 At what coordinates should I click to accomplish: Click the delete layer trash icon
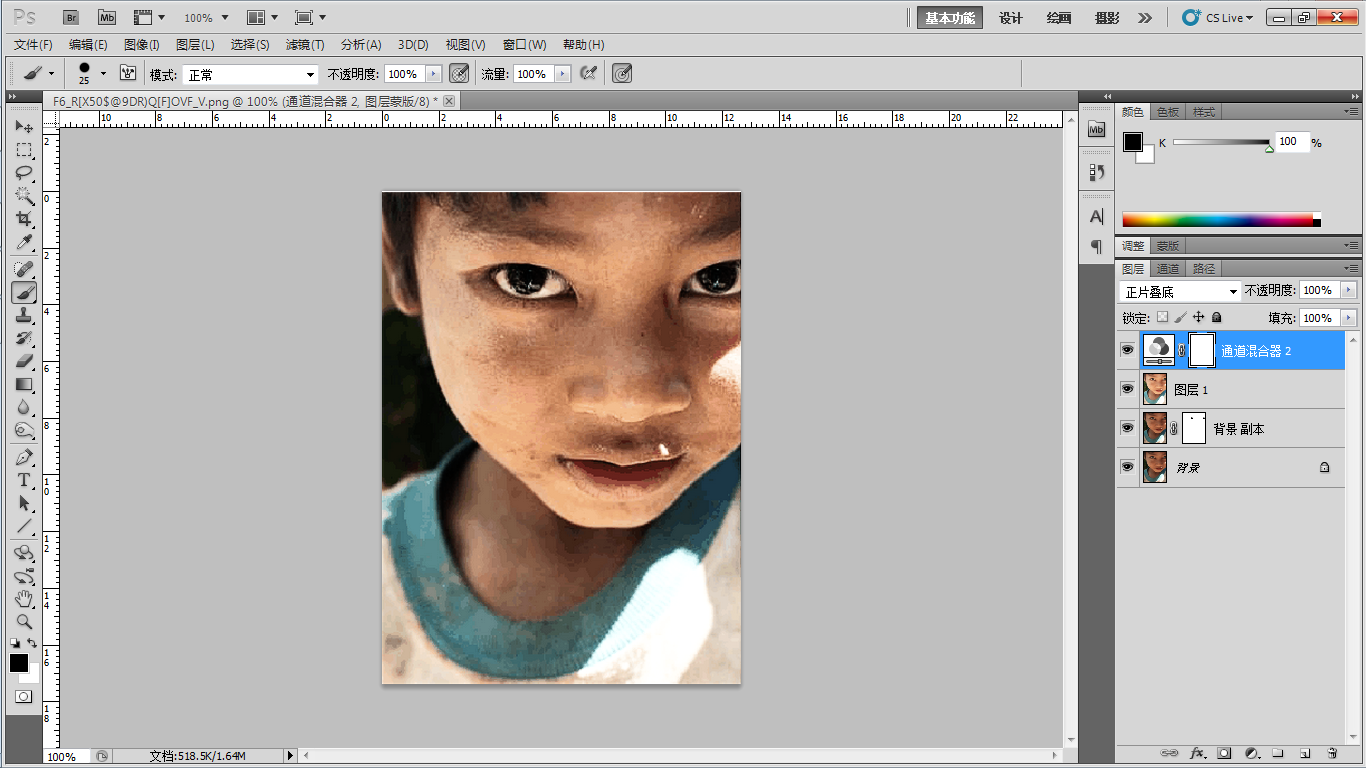pyautogui.click(x=1332, y=753)
